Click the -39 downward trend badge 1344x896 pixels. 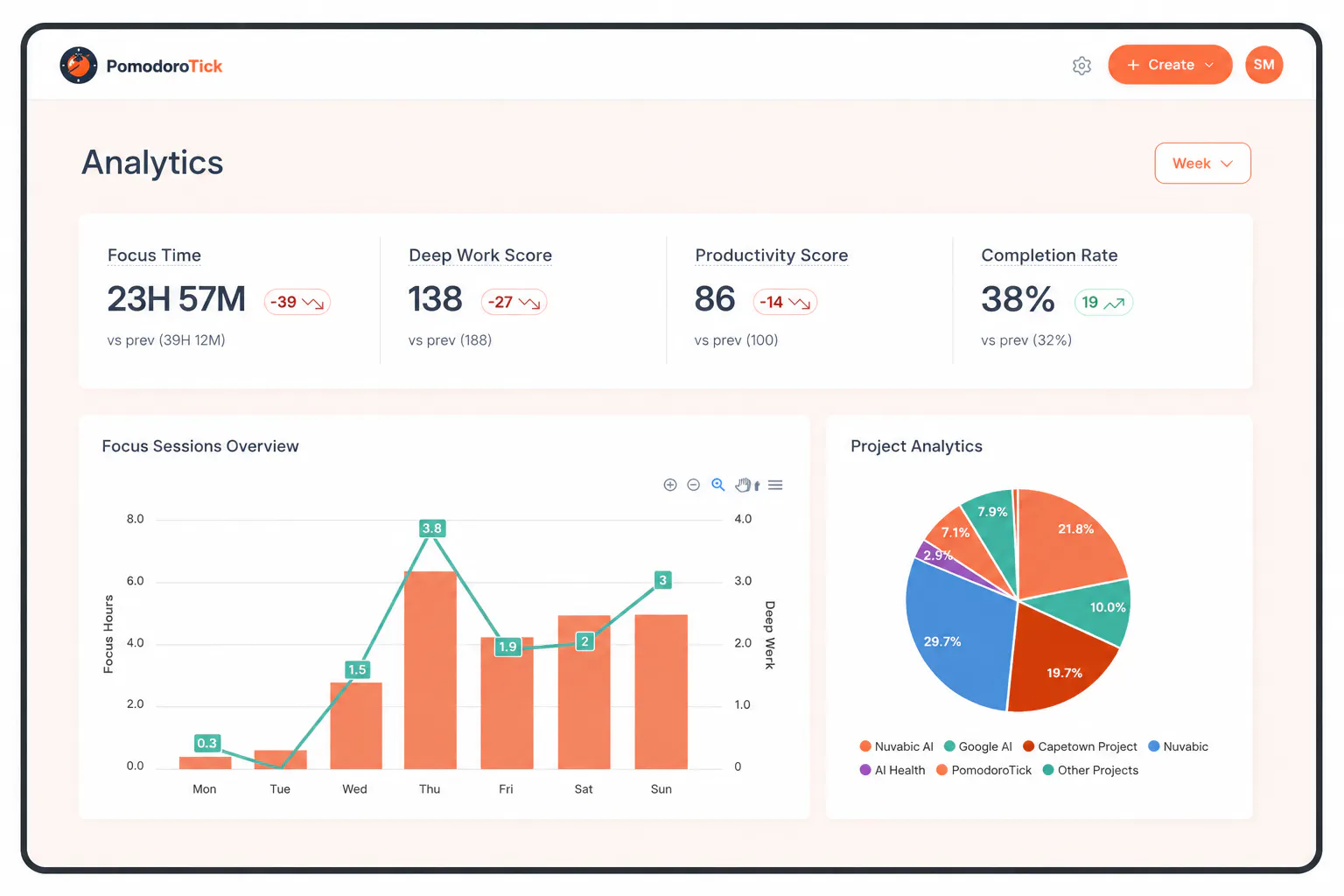(297, 302)
